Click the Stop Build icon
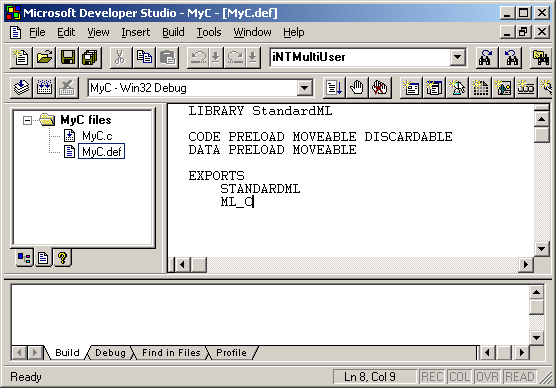The height and width of the screenshot is (388, 556). 67,87
